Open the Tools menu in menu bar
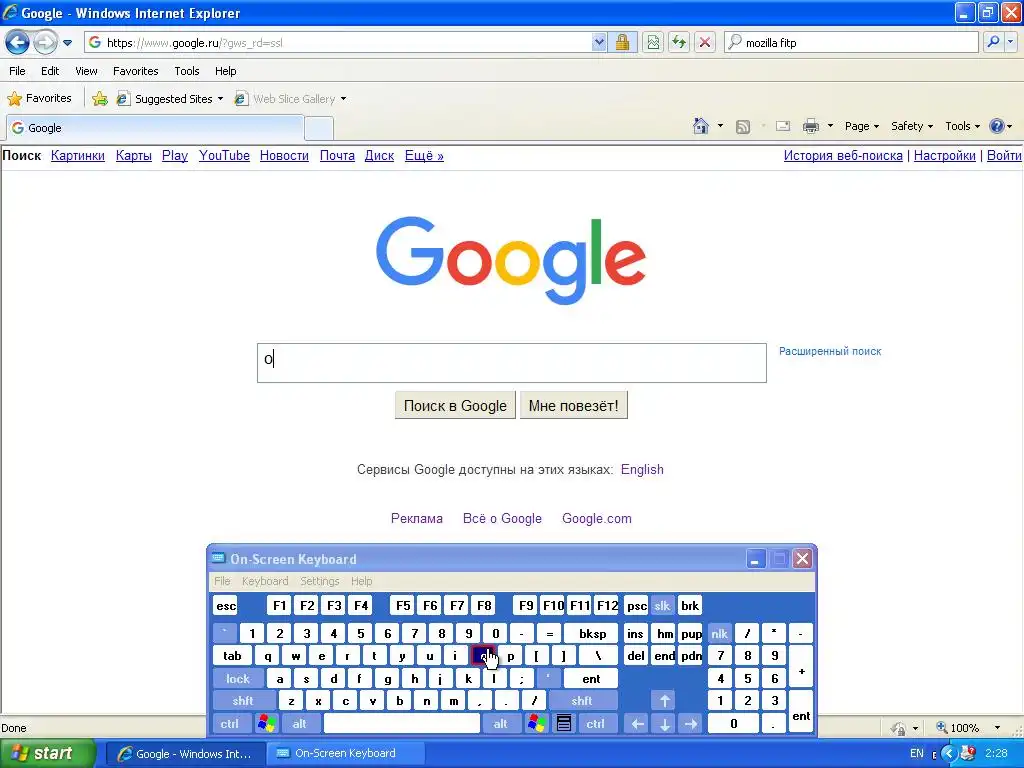 [x=187, y=71]
